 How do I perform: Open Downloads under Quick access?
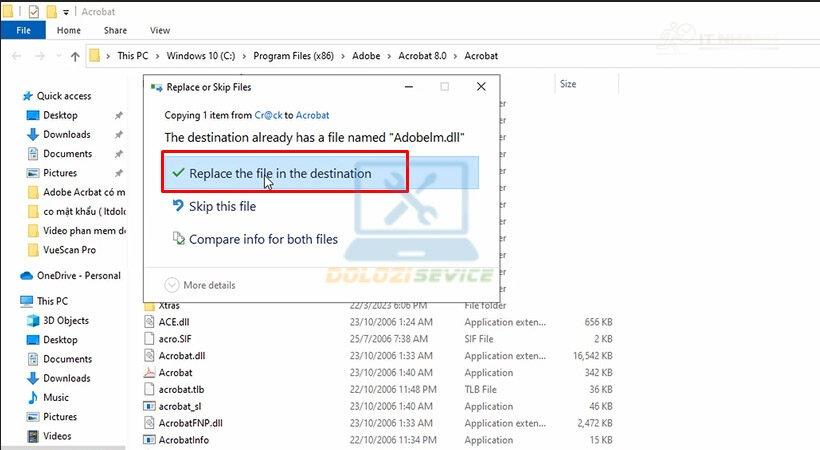66,134
